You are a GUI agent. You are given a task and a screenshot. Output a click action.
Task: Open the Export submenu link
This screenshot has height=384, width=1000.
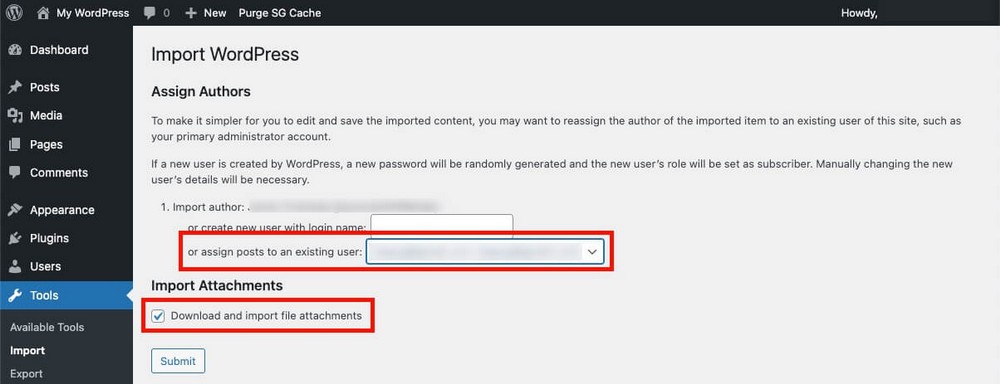(x=27, y=374)
